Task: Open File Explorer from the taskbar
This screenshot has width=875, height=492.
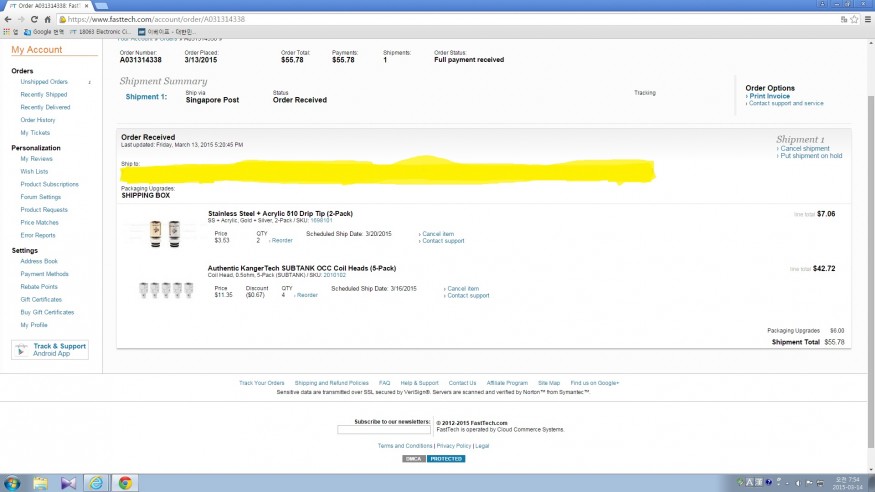Action: (x=40, y=483)
